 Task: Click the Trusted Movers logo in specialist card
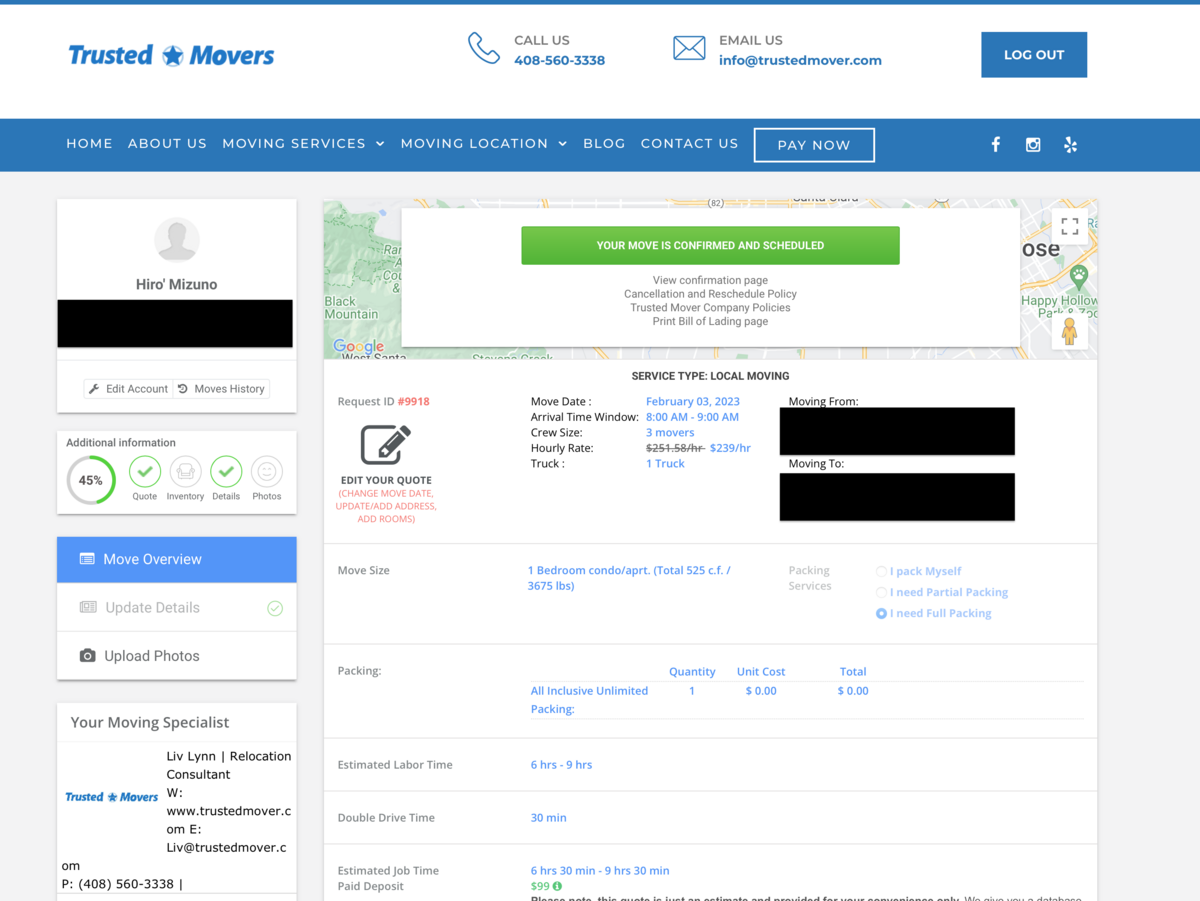111,797
